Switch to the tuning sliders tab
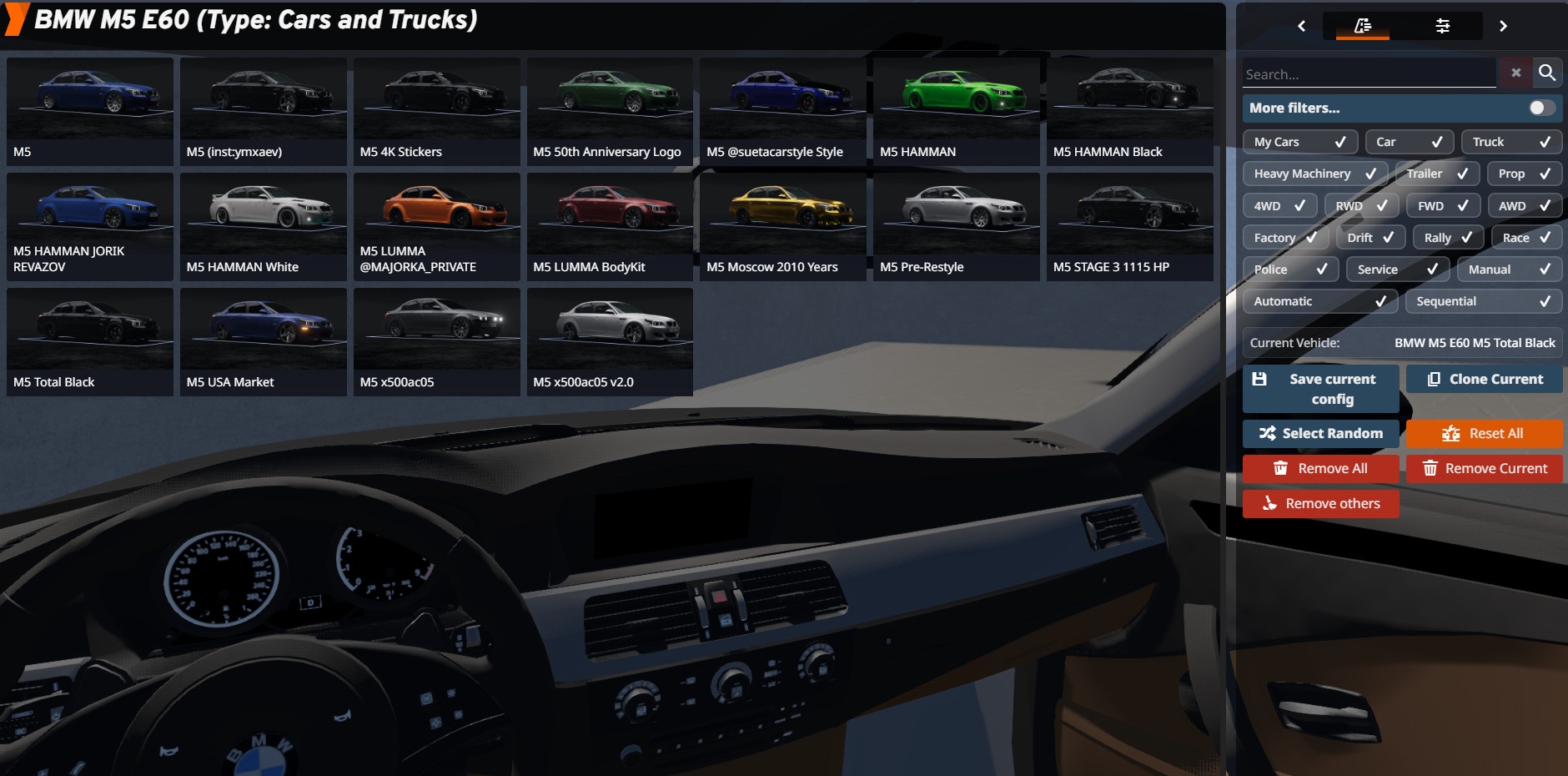The width and height of the screenshot is (1568, 776). click(x=1442, y=26)
